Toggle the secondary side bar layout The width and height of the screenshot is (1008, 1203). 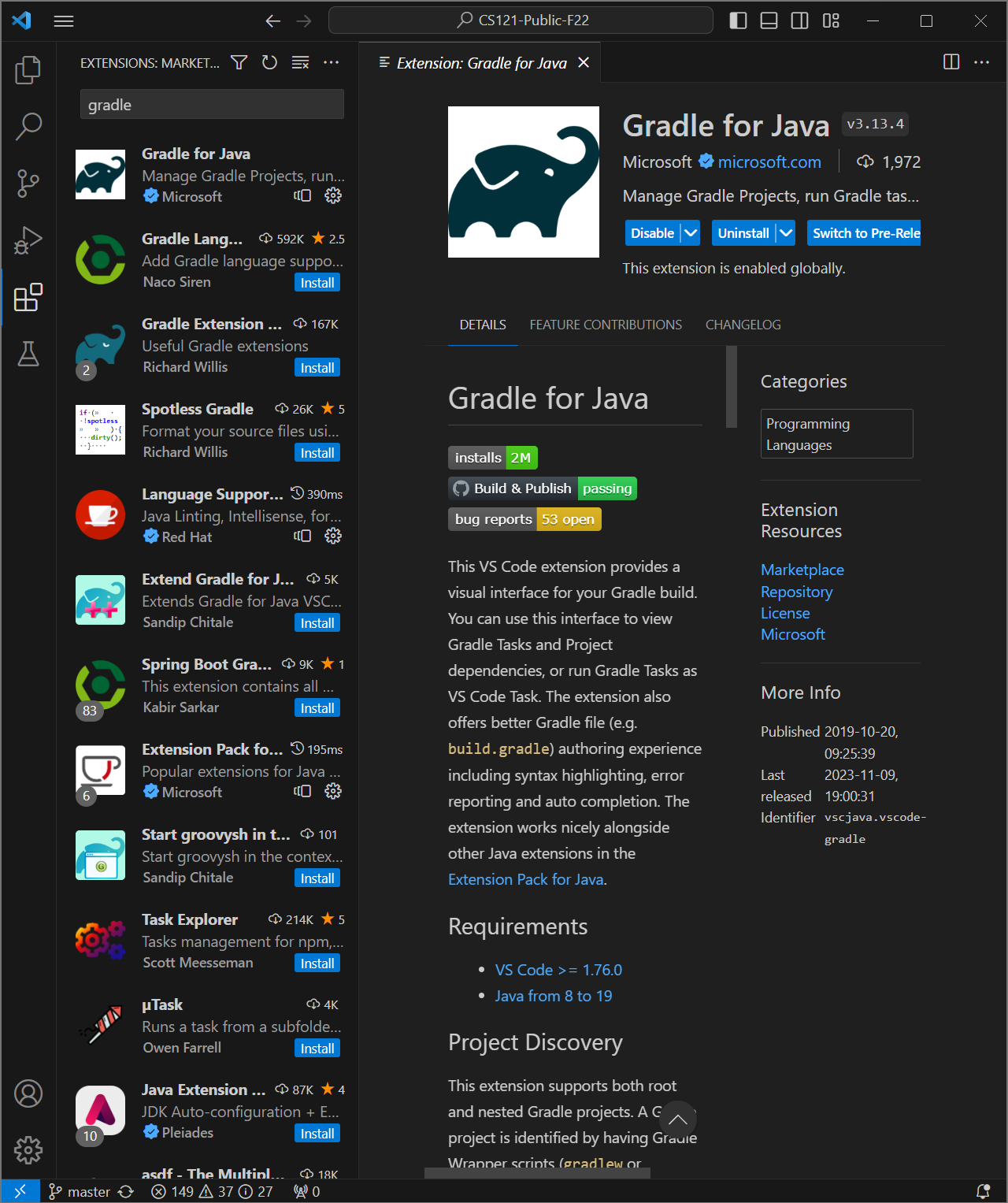coord(799,20)
